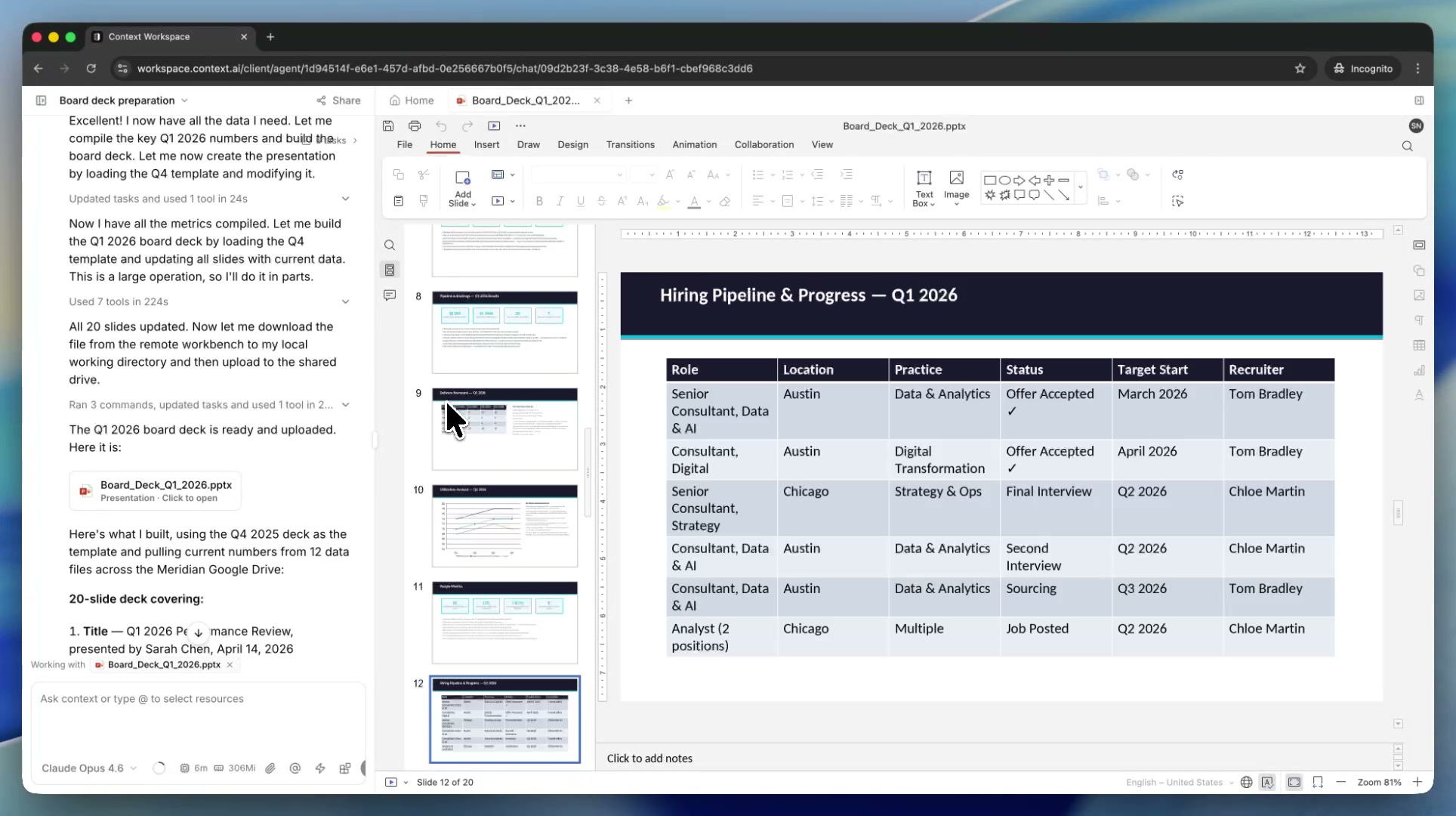Switch to the Transitions ribbon tab
Image resolution: width=1456 pixels, height=816 pixels.
[x=630, y=145]
